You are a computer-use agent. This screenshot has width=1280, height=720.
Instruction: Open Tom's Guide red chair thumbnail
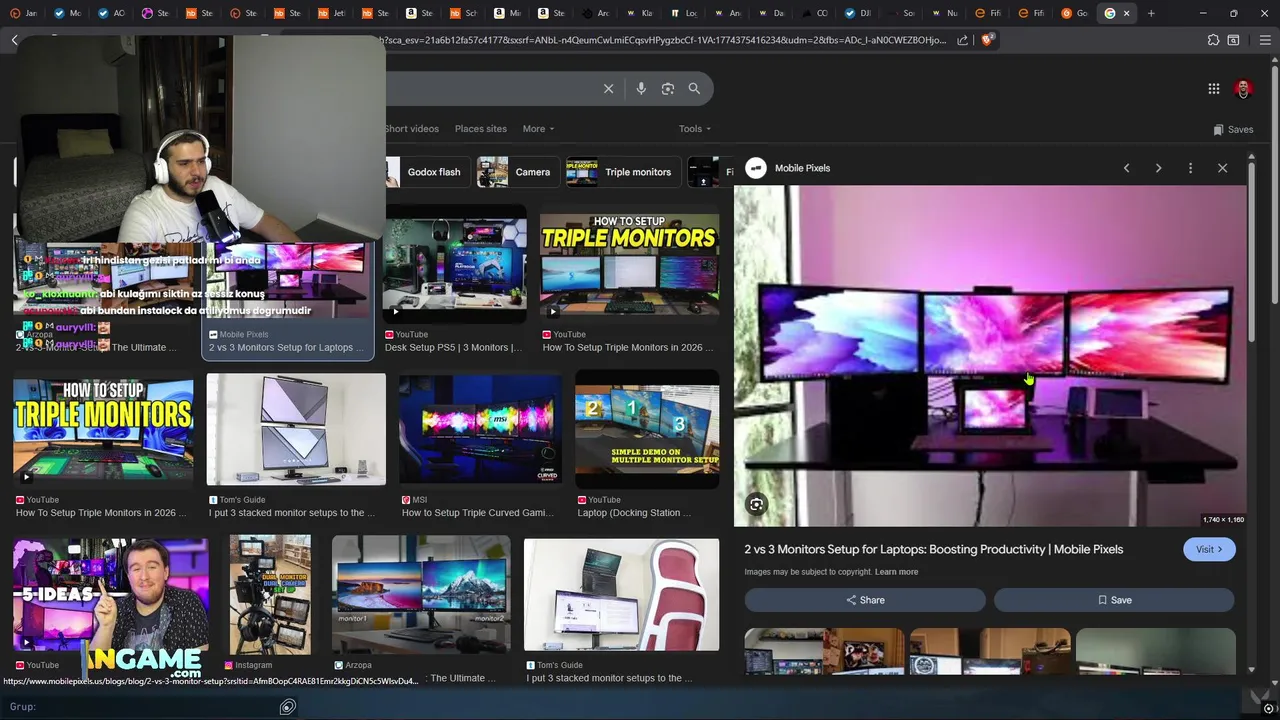pos(621,595)
